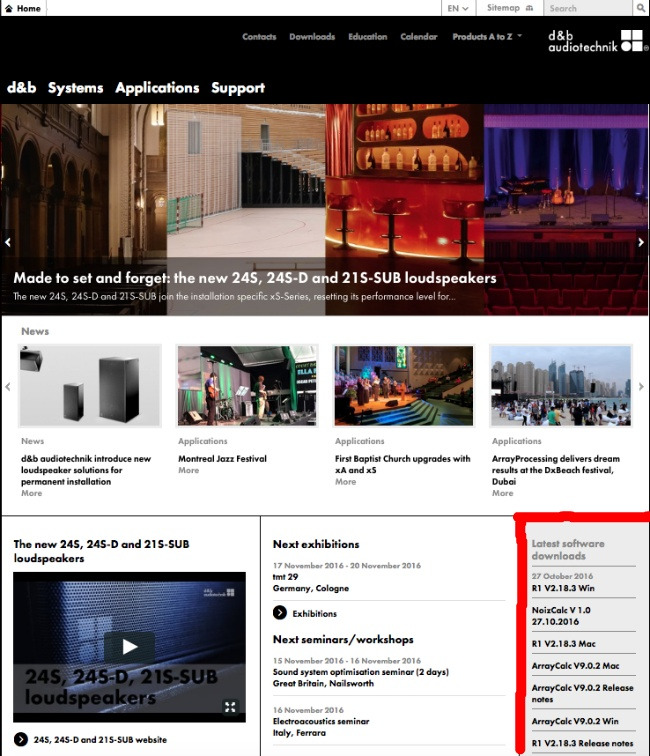
Task: Play the 24S loudspeakers video
Action: [129, 647]
